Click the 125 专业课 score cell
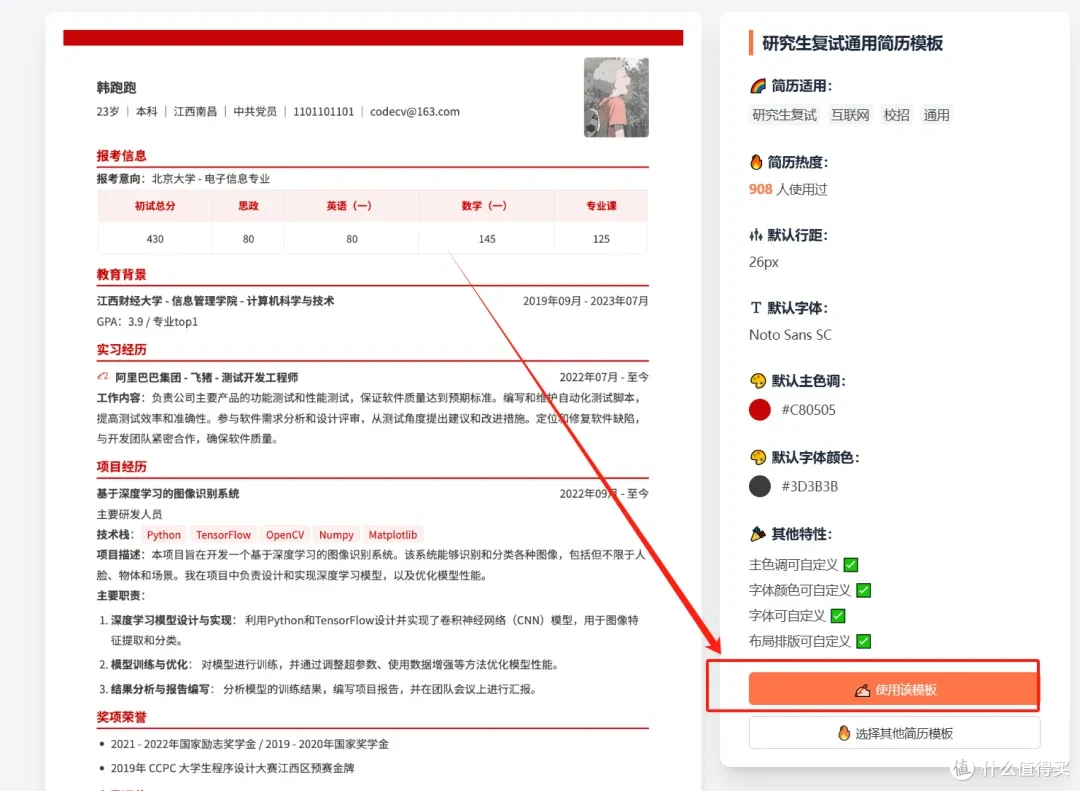The height and width of the screenshot is (791, 1080). pos(601,239)
